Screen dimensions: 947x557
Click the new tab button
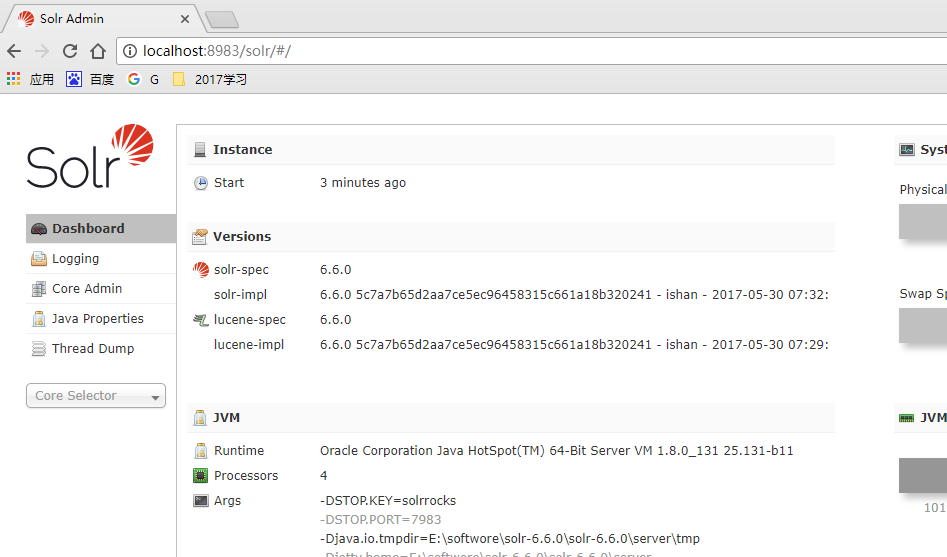pyautogui.click(x=221, y=19)
